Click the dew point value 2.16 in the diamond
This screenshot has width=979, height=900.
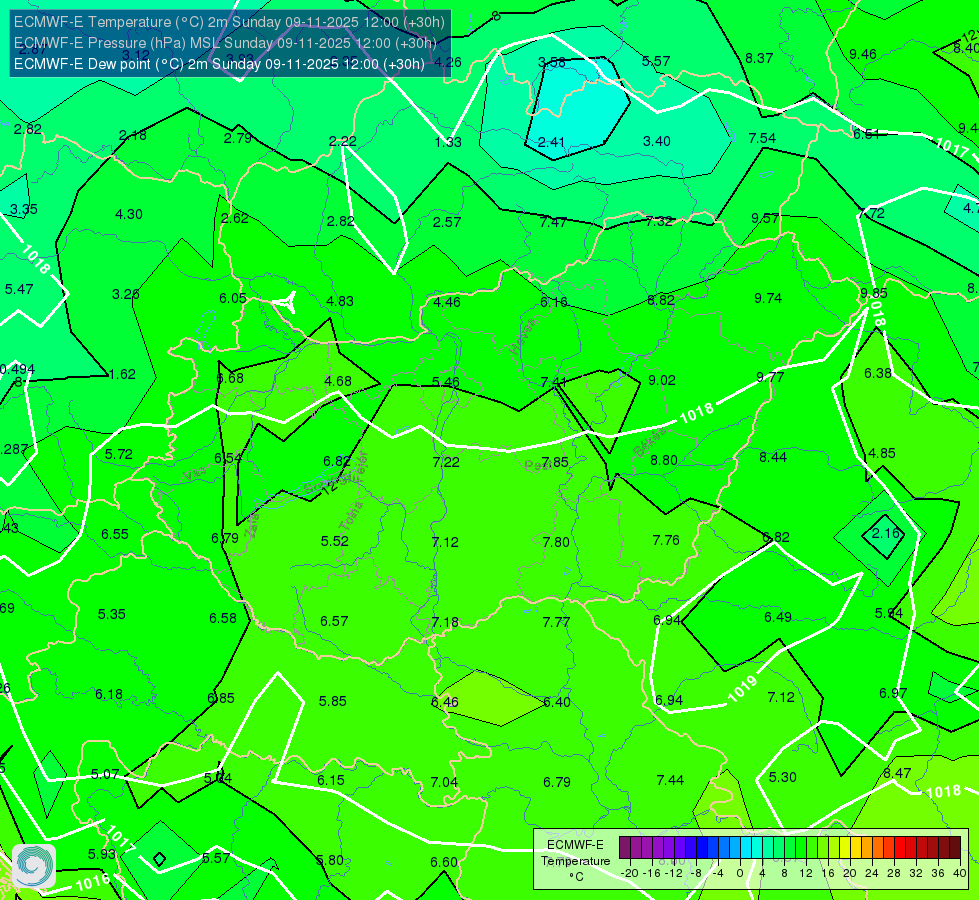click(x=885, y=533)
